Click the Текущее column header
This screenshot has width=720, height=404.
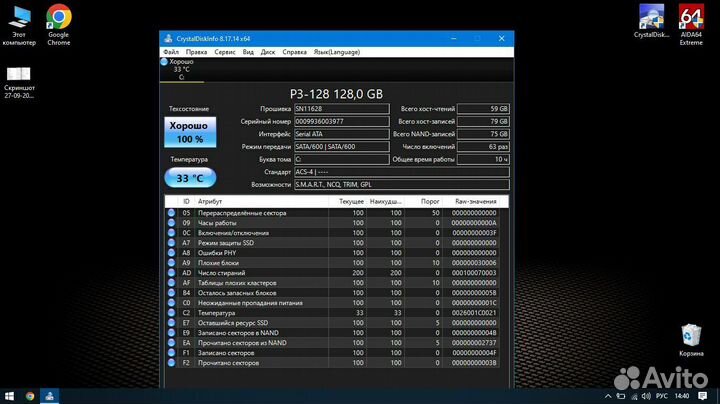pos(347,201)
